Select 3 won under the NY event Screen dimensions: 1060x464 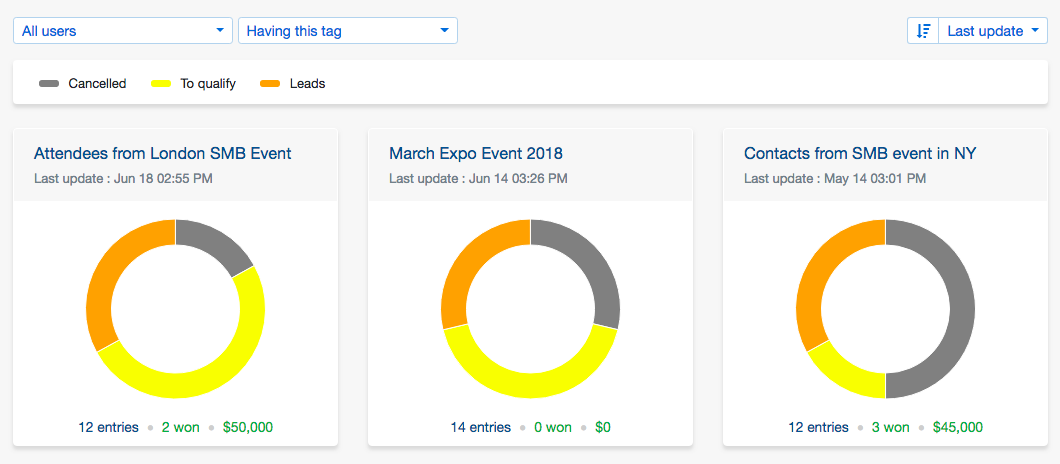pyautogui.click(x=890, y=427)
